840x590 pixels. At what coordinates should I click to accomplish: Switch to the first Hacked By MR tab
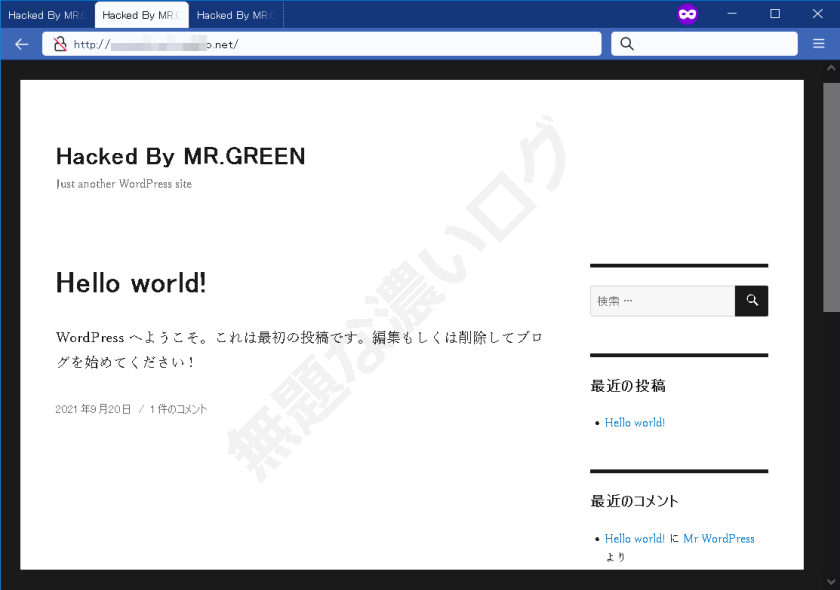pos(47,15)
